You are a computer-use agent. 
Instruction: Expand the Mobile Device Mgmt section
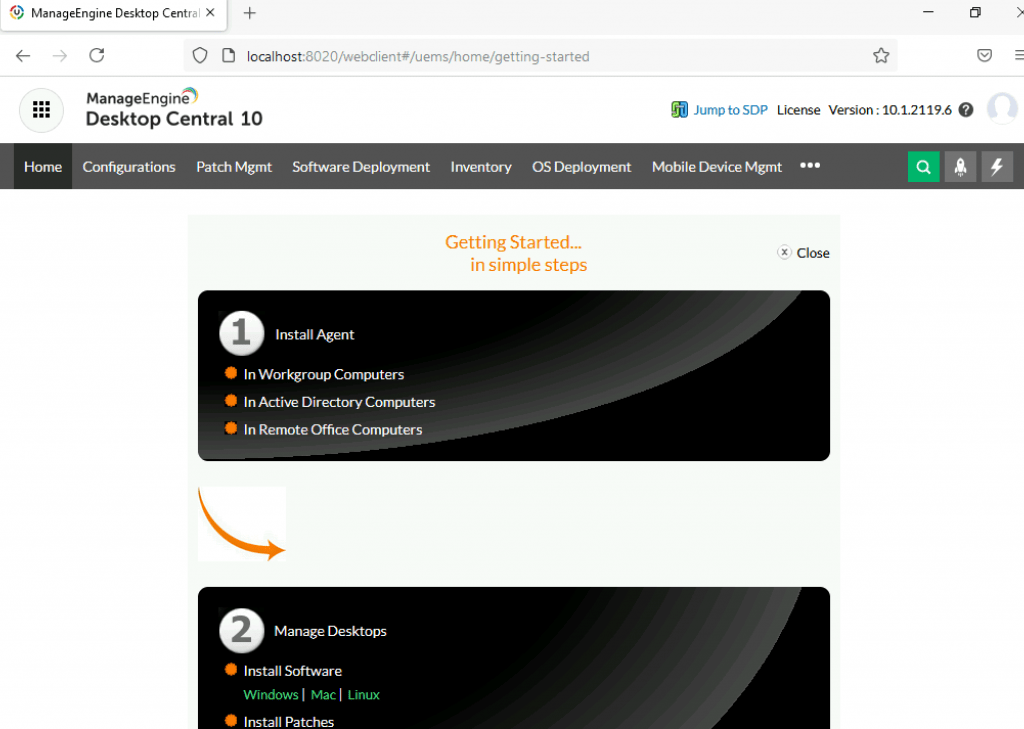coord(716,167)
